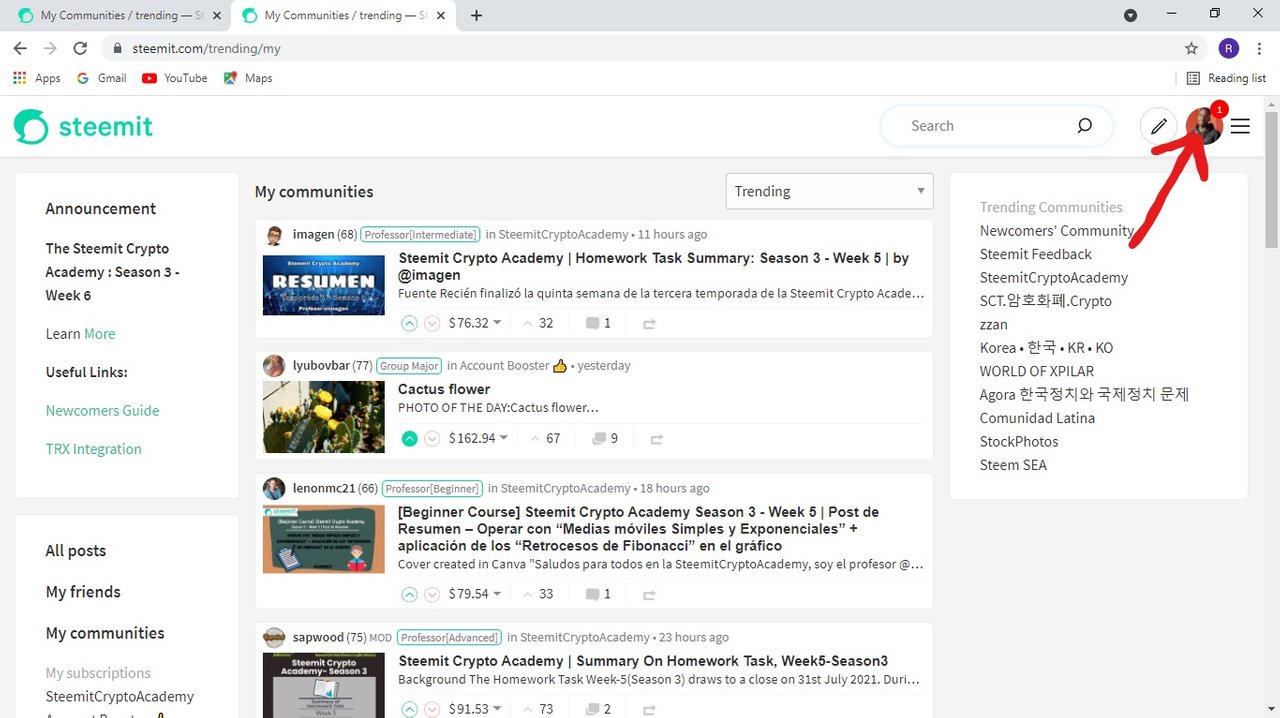Upvote sapwood's Summary On Homework post
This screenshot has width=1280, height=718.
coord(409,709)
